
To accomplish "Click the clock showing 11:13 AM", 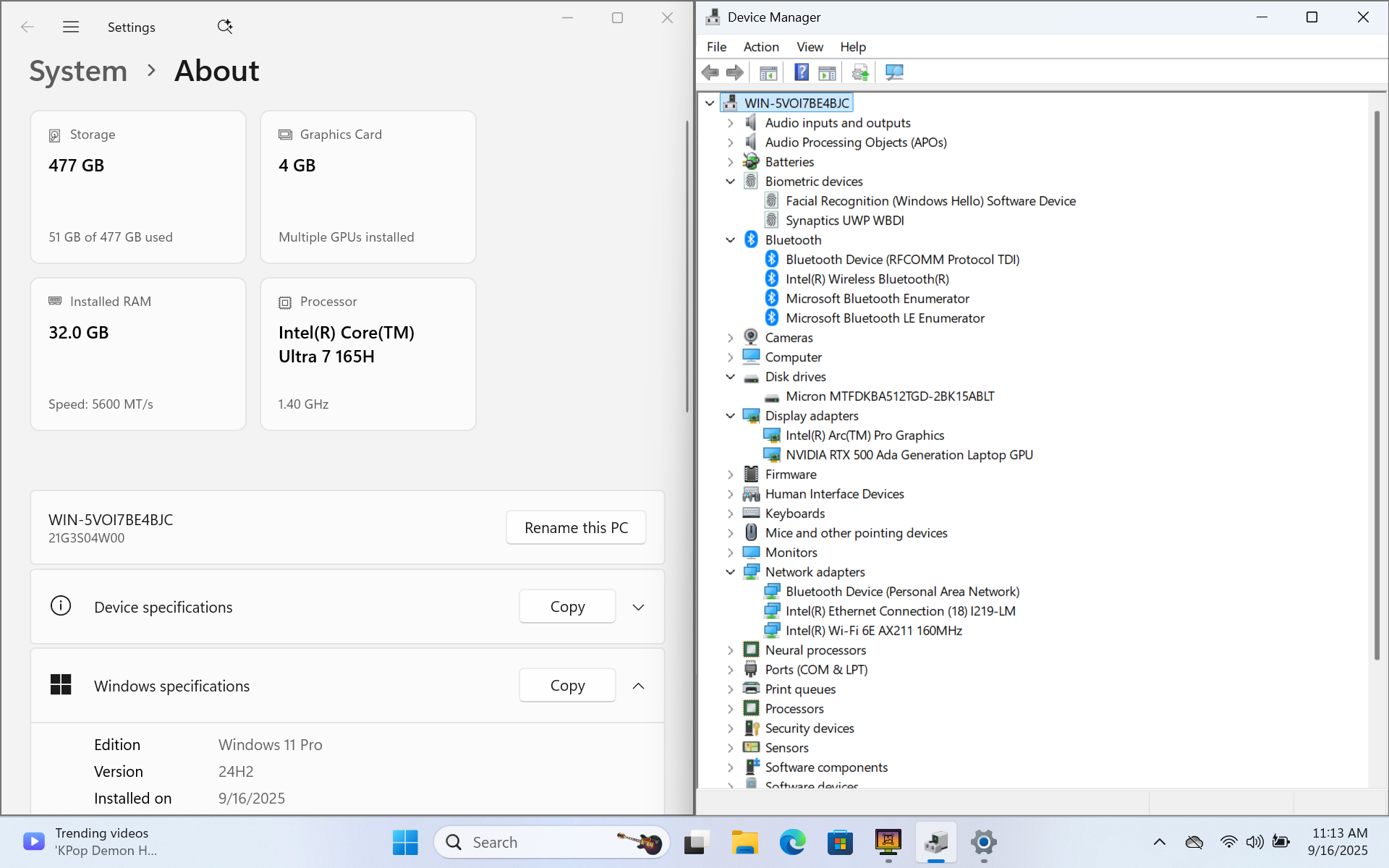I will point(1338,842).
